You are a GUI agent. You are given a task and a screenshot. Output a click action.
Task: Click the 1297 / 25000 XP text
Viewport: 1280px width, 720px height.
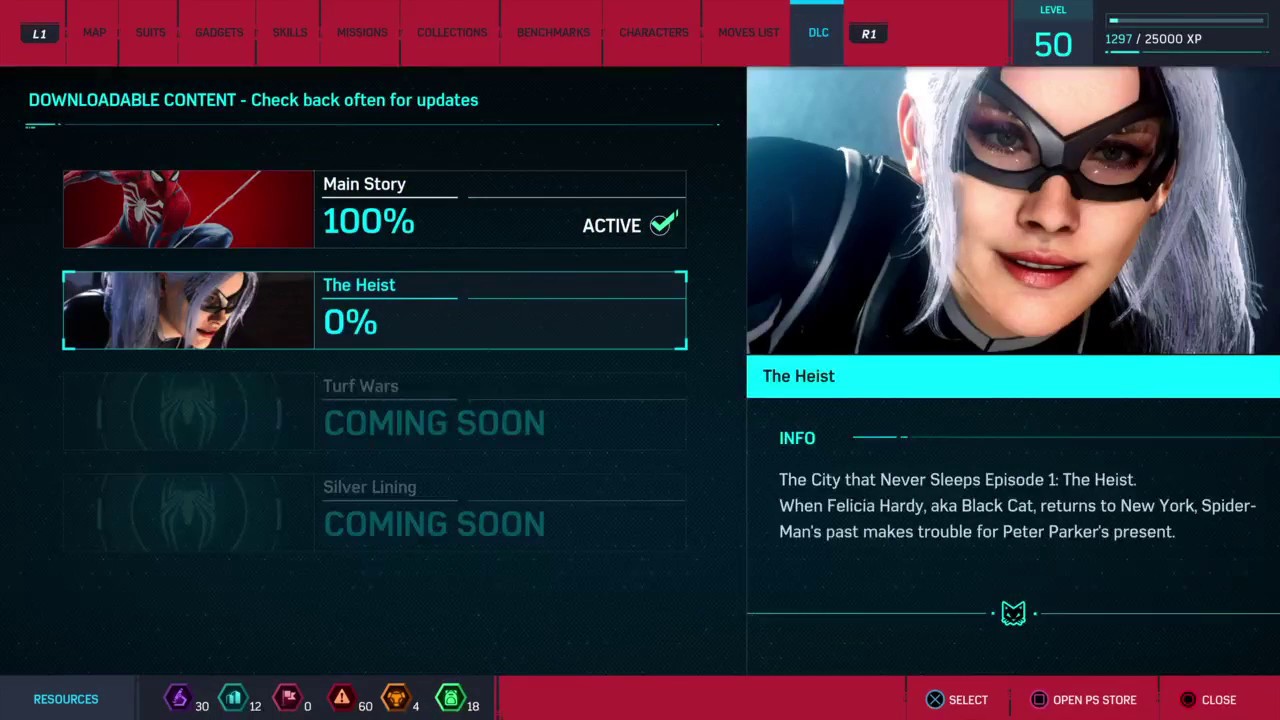[x=1153, y=39]
